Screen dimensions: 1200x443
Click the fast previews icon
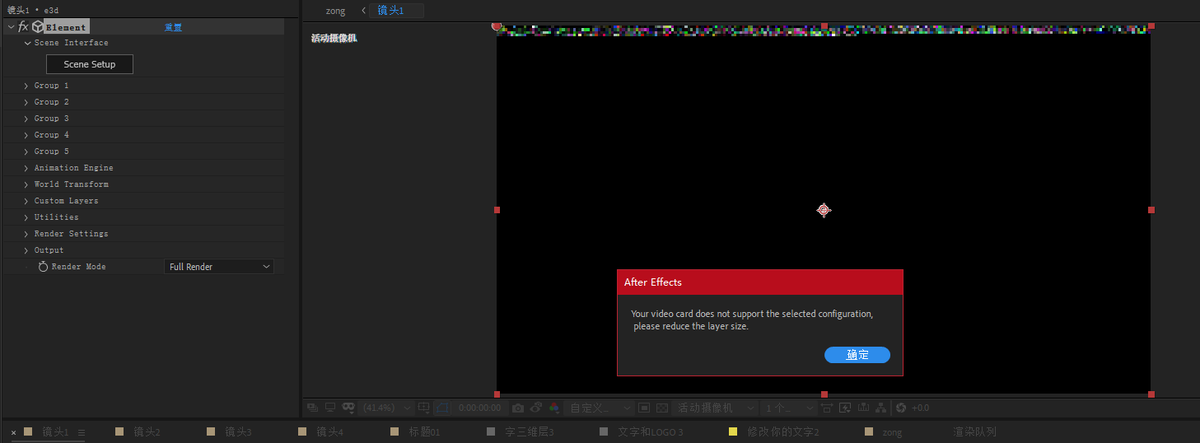tap(845, 408)
